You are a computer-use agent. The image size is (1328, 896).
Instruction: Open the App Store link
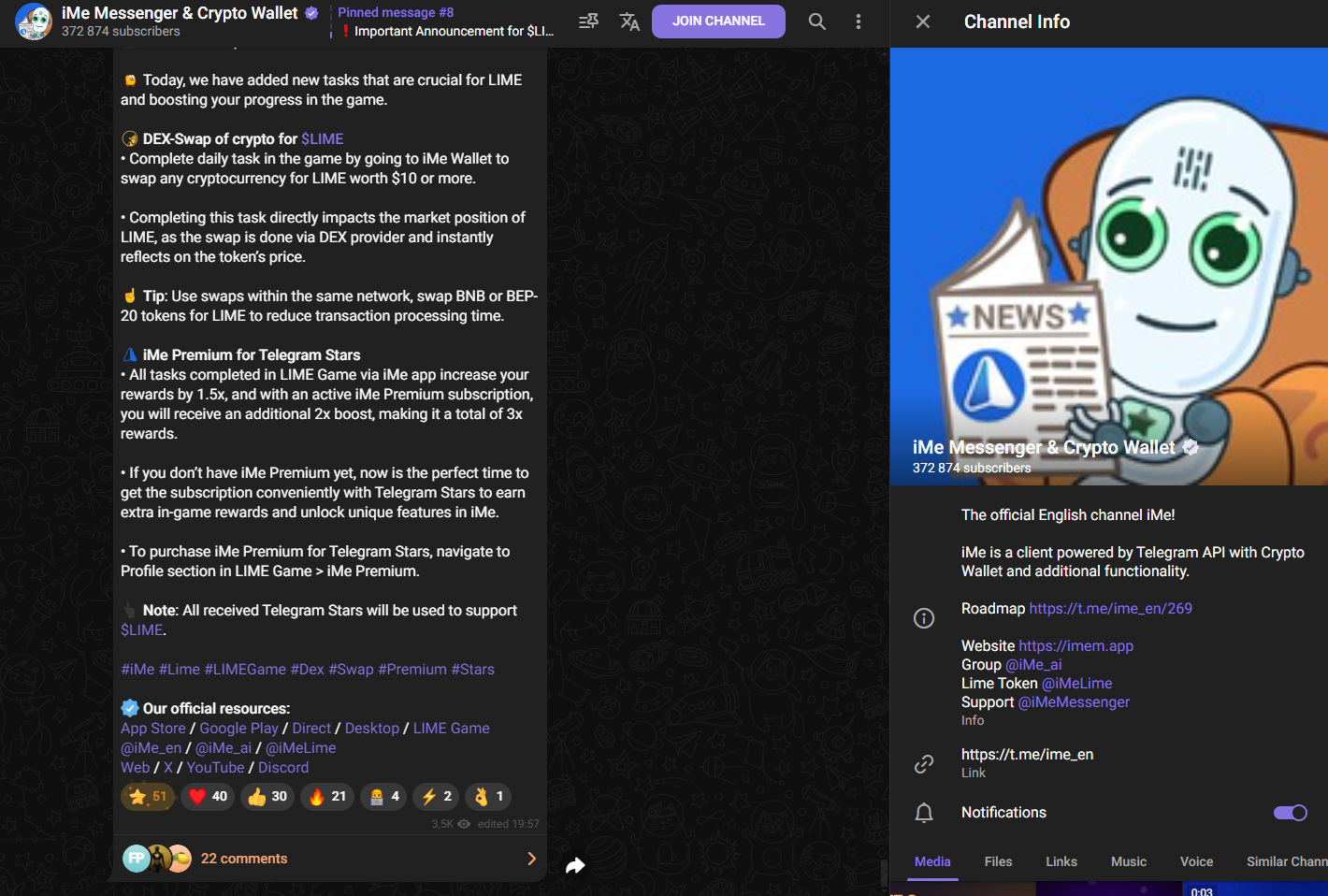[x=153, y=729]
